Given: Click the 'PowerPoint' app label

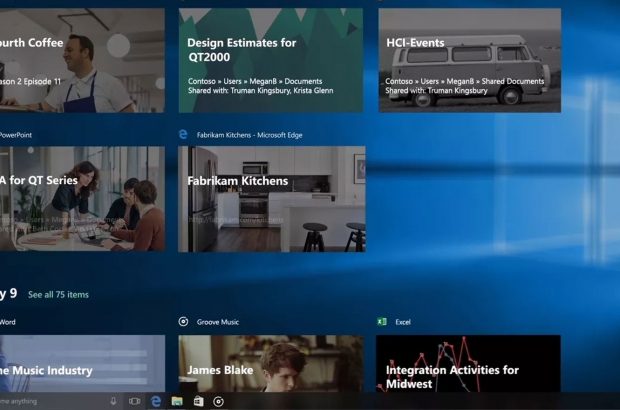Looking at the screenshot, I should 16,135.
